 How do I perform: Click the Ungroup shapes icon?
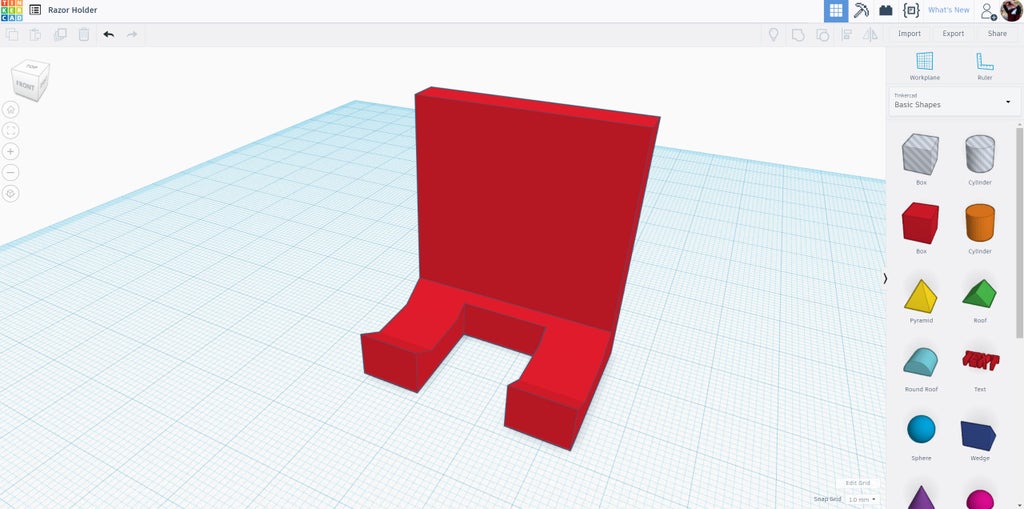[822, 34]
